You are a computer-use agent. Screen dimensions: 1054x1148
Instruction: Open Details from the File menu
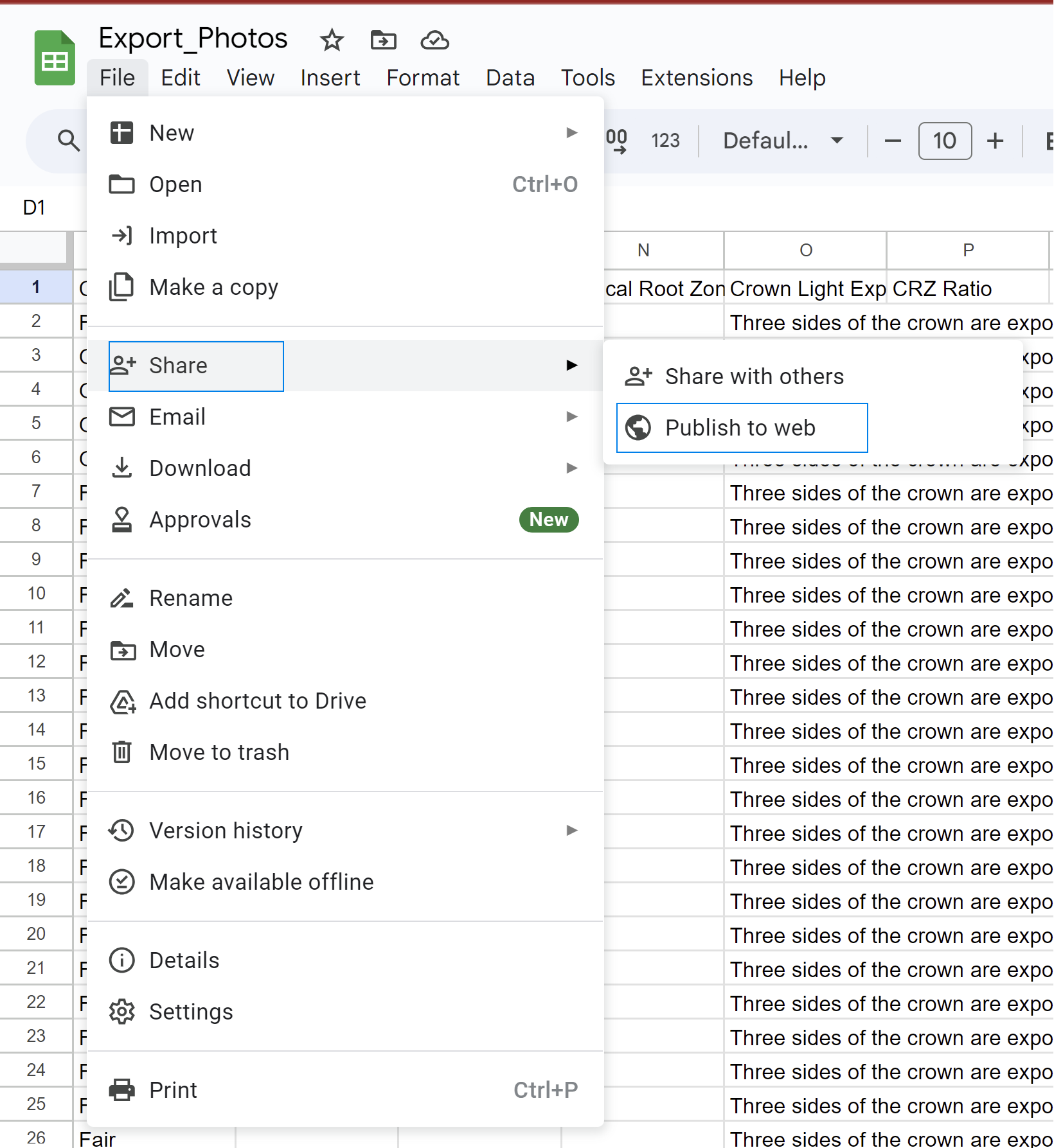[345, 960]
